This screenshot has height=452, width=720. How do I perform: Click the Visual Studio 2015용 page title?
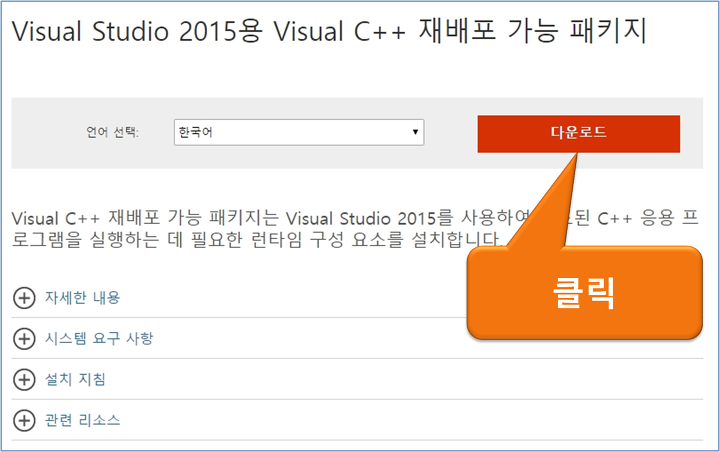click(329, 31)
